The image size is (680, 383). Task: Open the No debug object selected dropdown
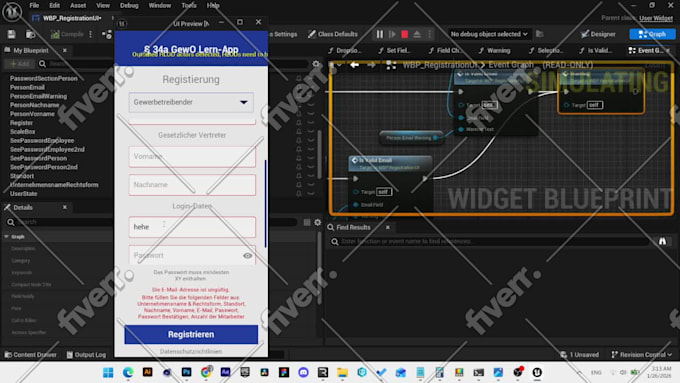(x=489, y=34)
